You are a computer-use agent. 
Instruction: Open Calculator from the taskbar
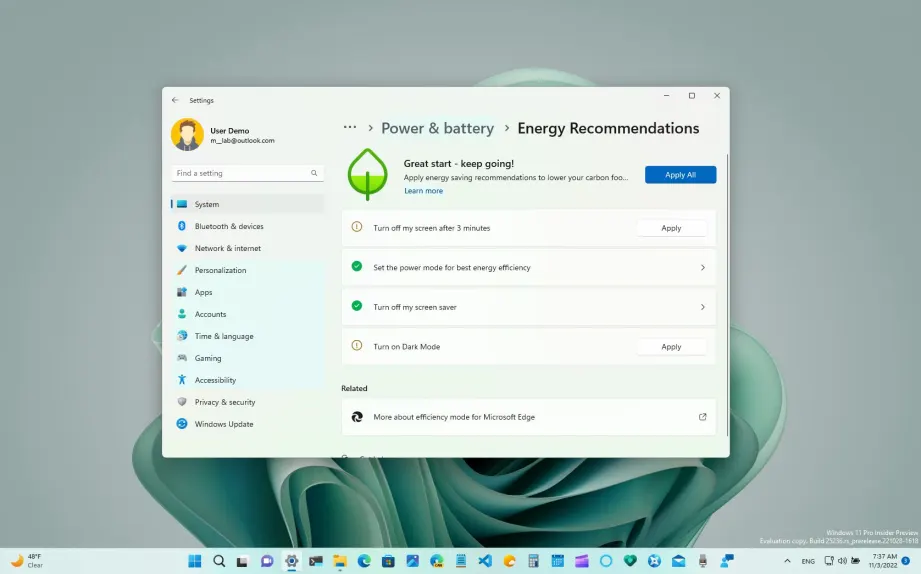[533, 561]
